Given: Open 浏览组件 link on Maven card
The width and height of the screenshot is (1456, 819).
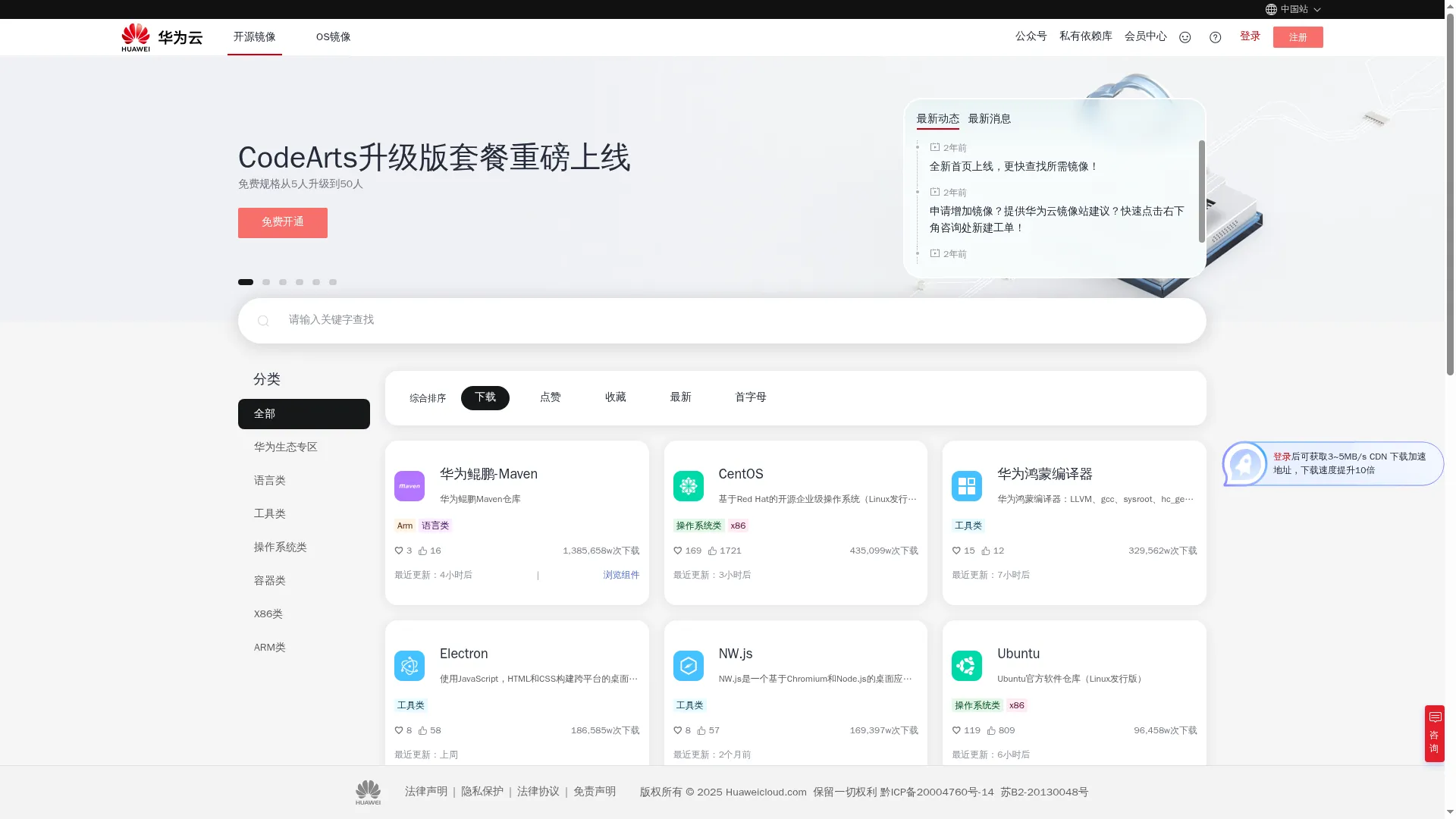Looking at the screenshot, I should coord(620,575).
